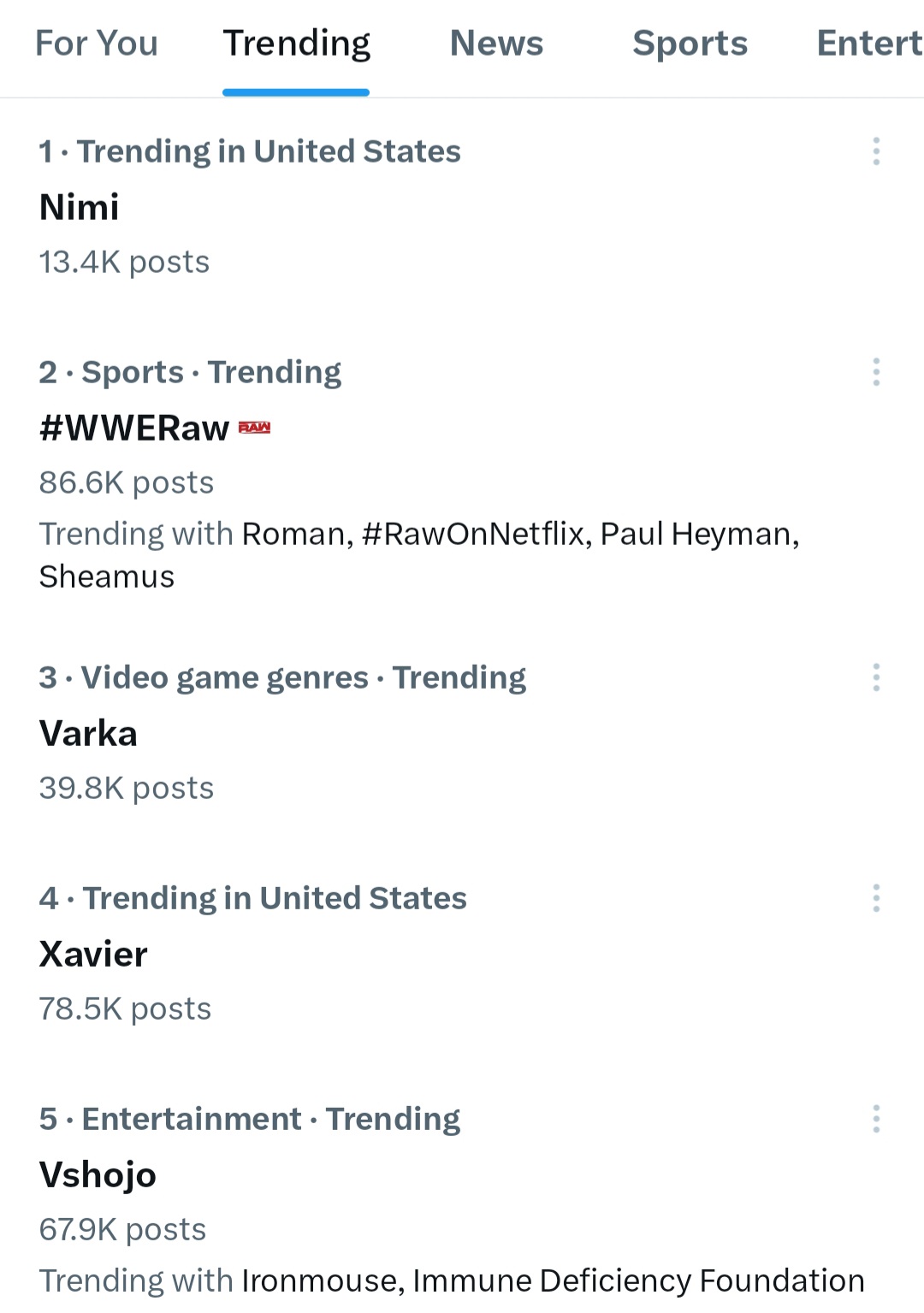Image resolution: width=924 pixels, height=1313 pixels.
Task: Open more options for Nimi trend
Action: [876, 151]
